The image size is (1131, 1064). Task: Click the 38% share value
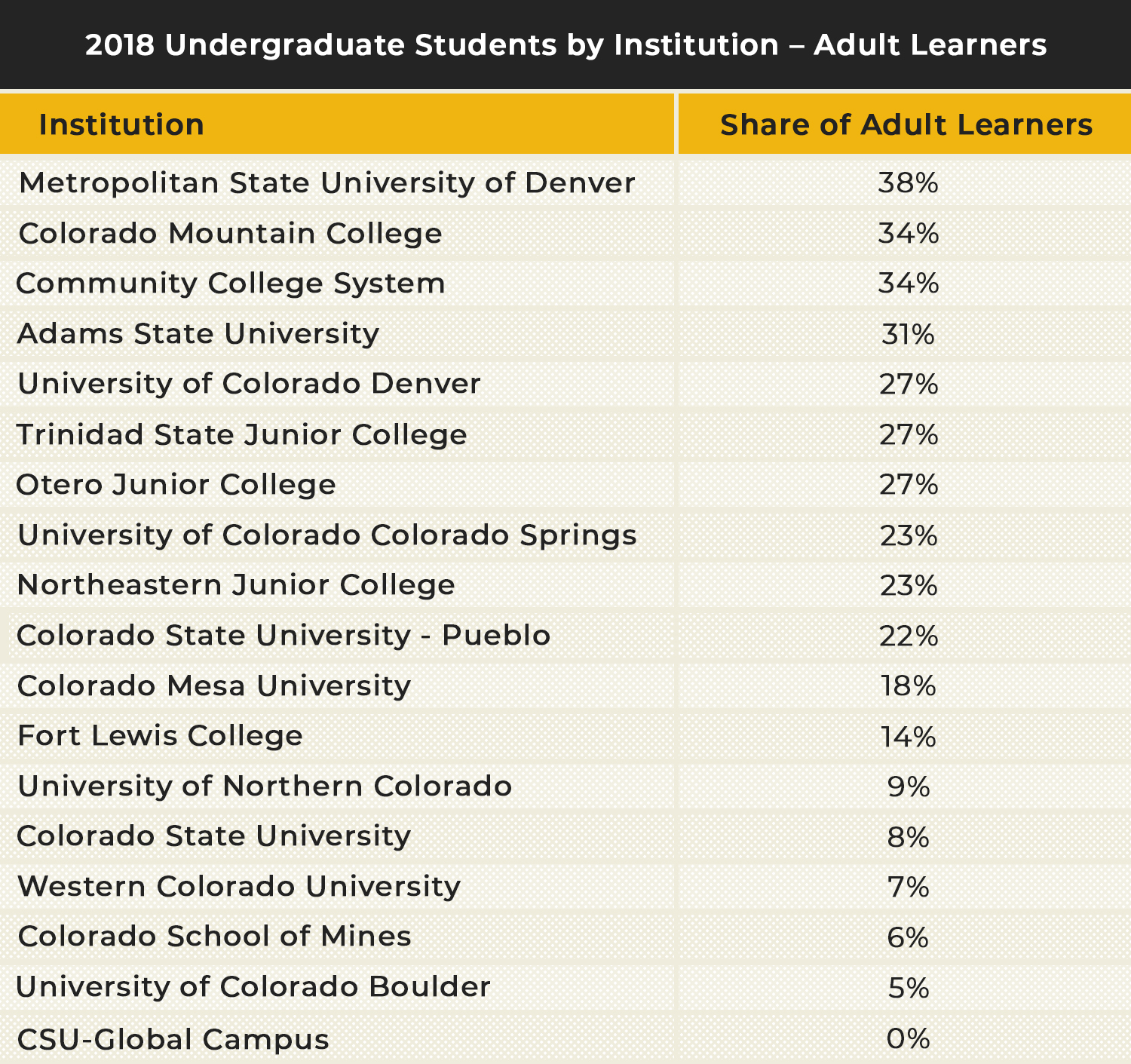pyautogui.click(x=909, y=182)
